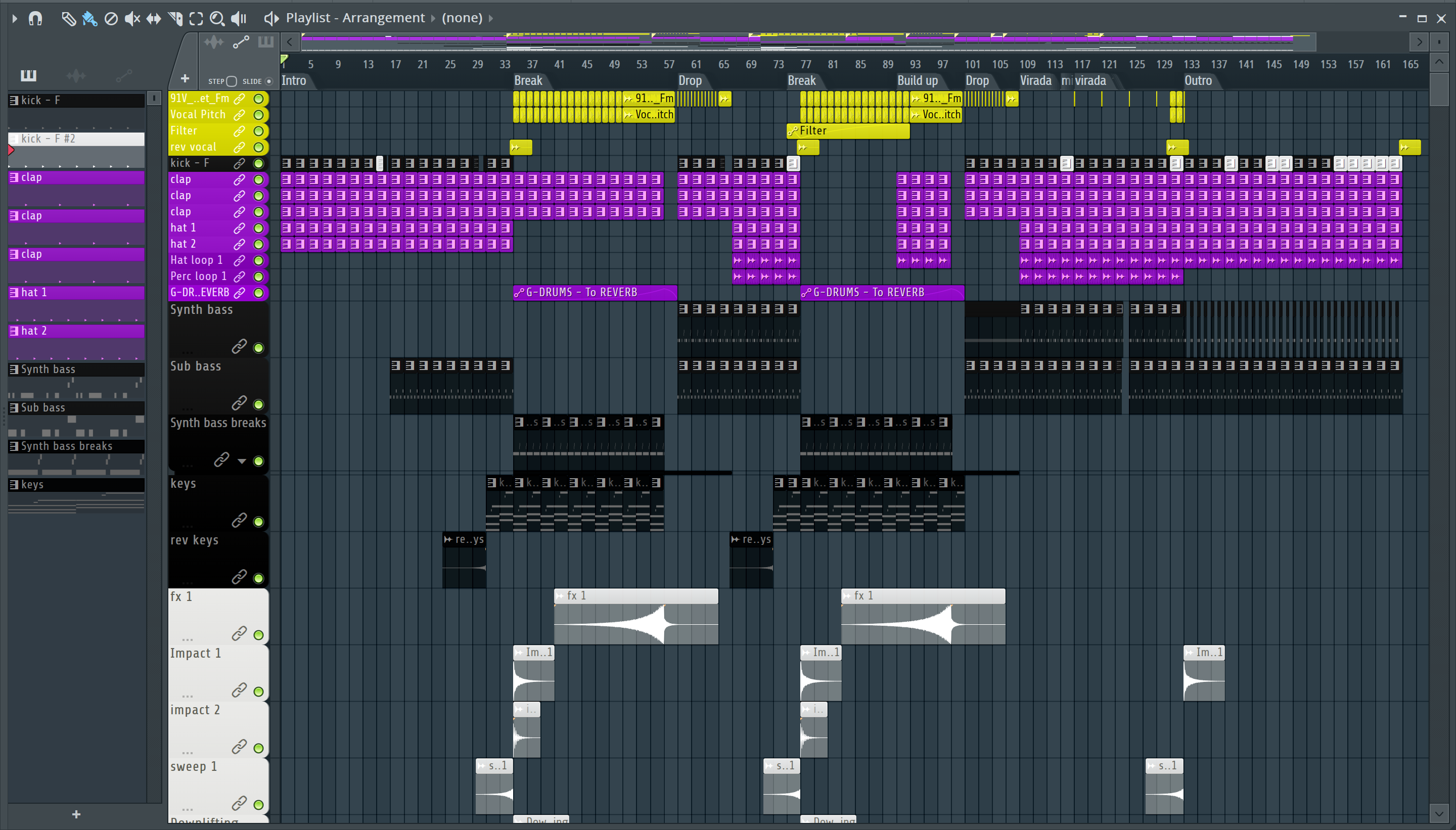The height and width of the screenshot is (830, 1456).
Task: Click the automation line icon above tracks
Action: point(241,42)
